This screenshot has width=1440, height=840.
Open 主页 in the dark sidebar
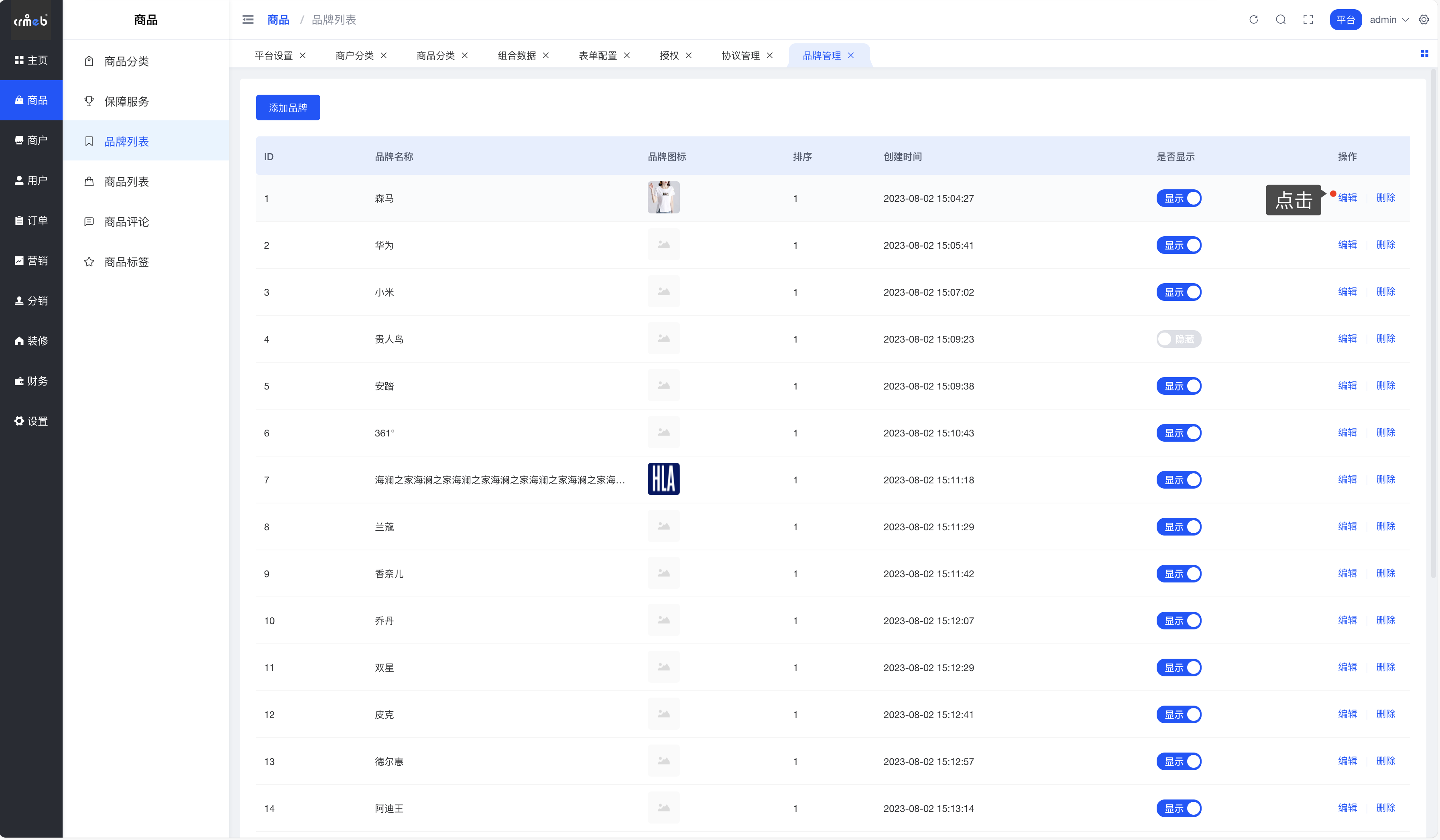[31, 60]
